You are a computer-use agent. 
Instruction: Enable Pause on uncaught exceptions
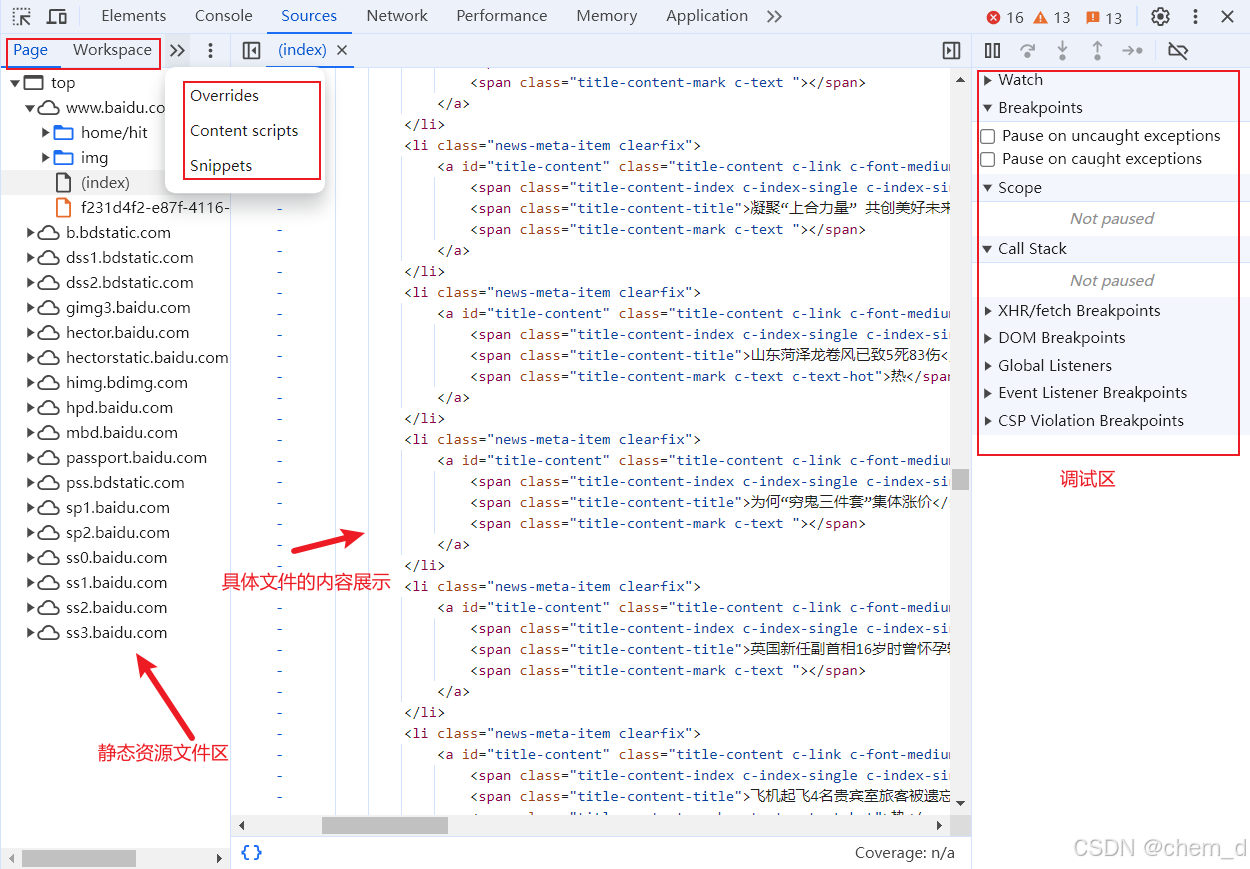click(988, 136)
